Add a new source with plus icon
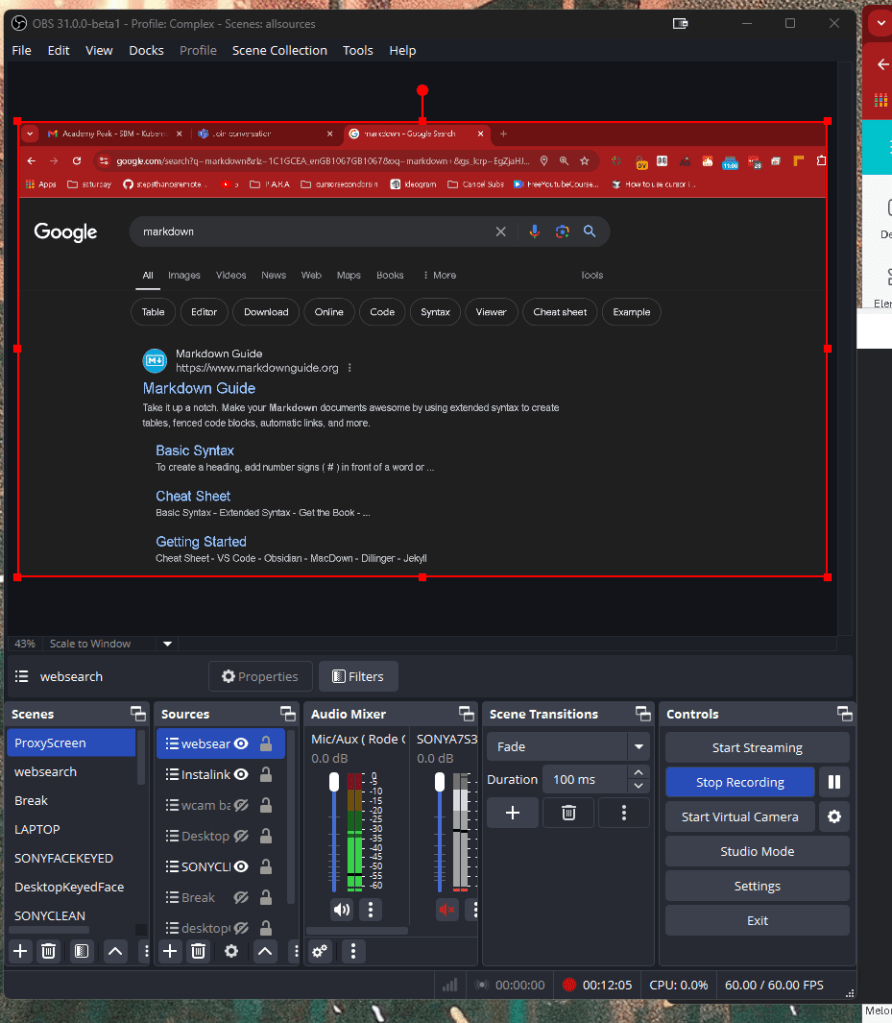 tap(170, 951)
